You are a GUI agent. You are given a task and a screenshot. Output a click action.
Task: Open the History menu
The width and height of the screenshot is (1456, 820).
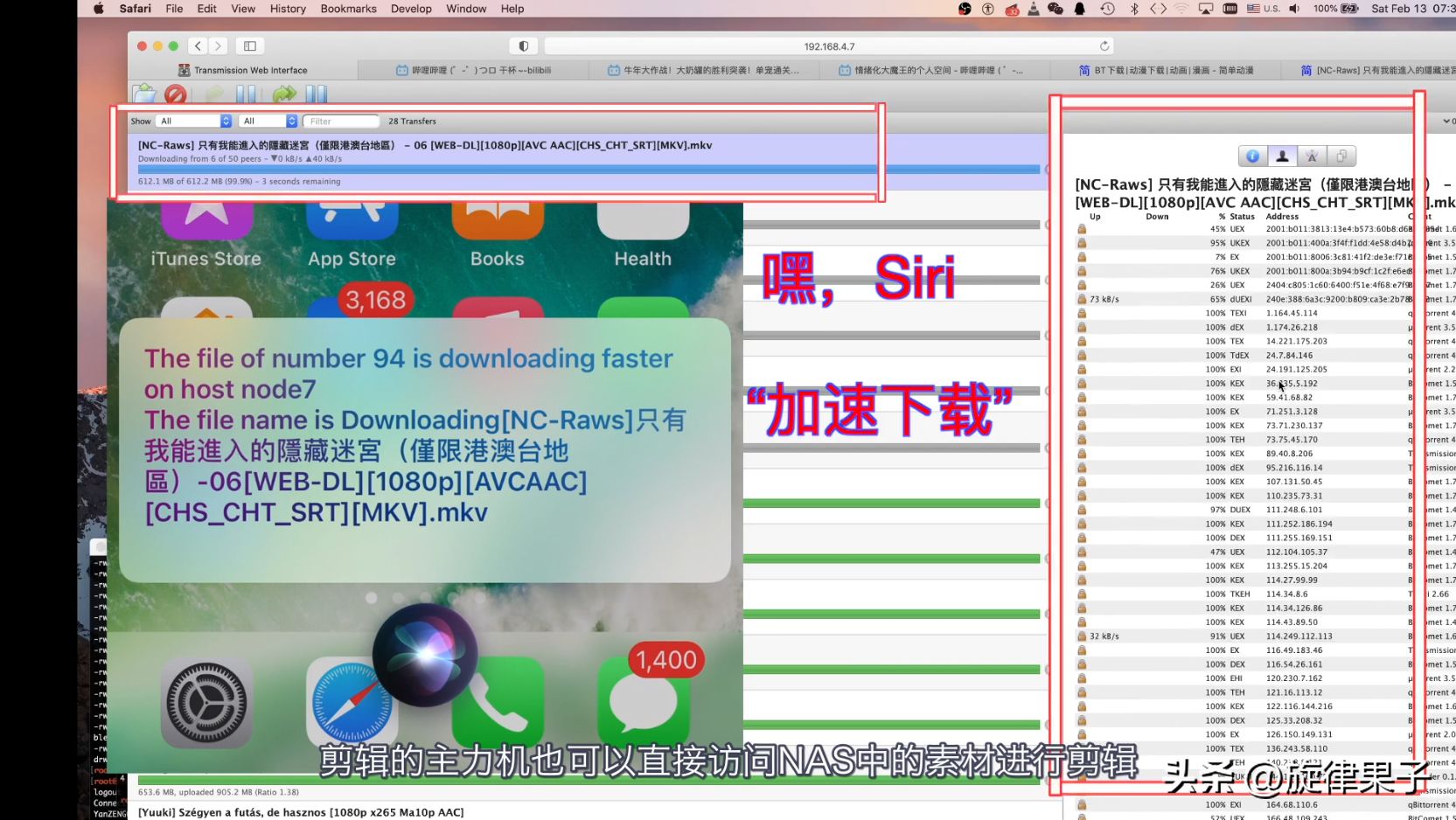pos(288,9)
